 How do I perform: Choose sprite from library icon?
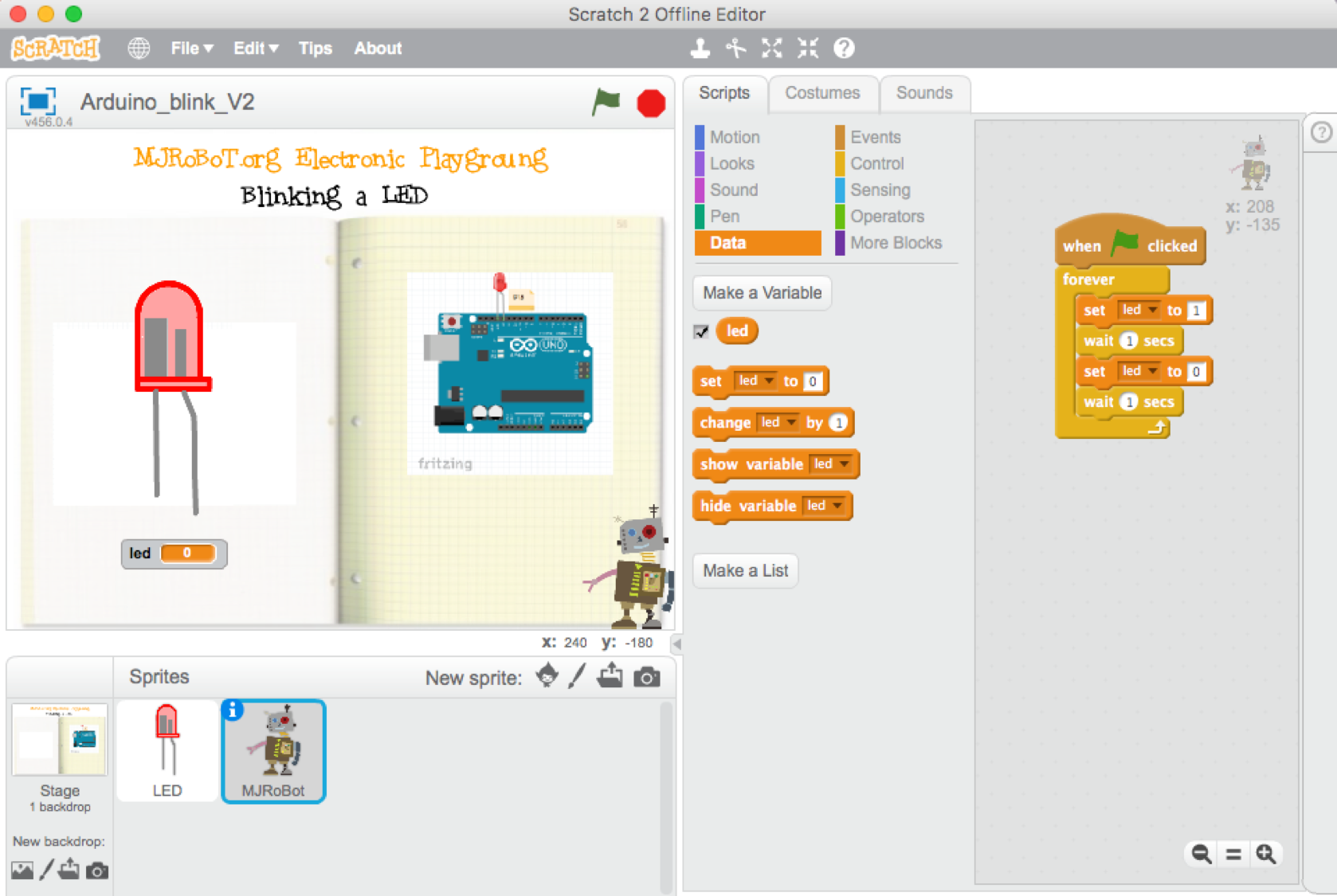547,676
